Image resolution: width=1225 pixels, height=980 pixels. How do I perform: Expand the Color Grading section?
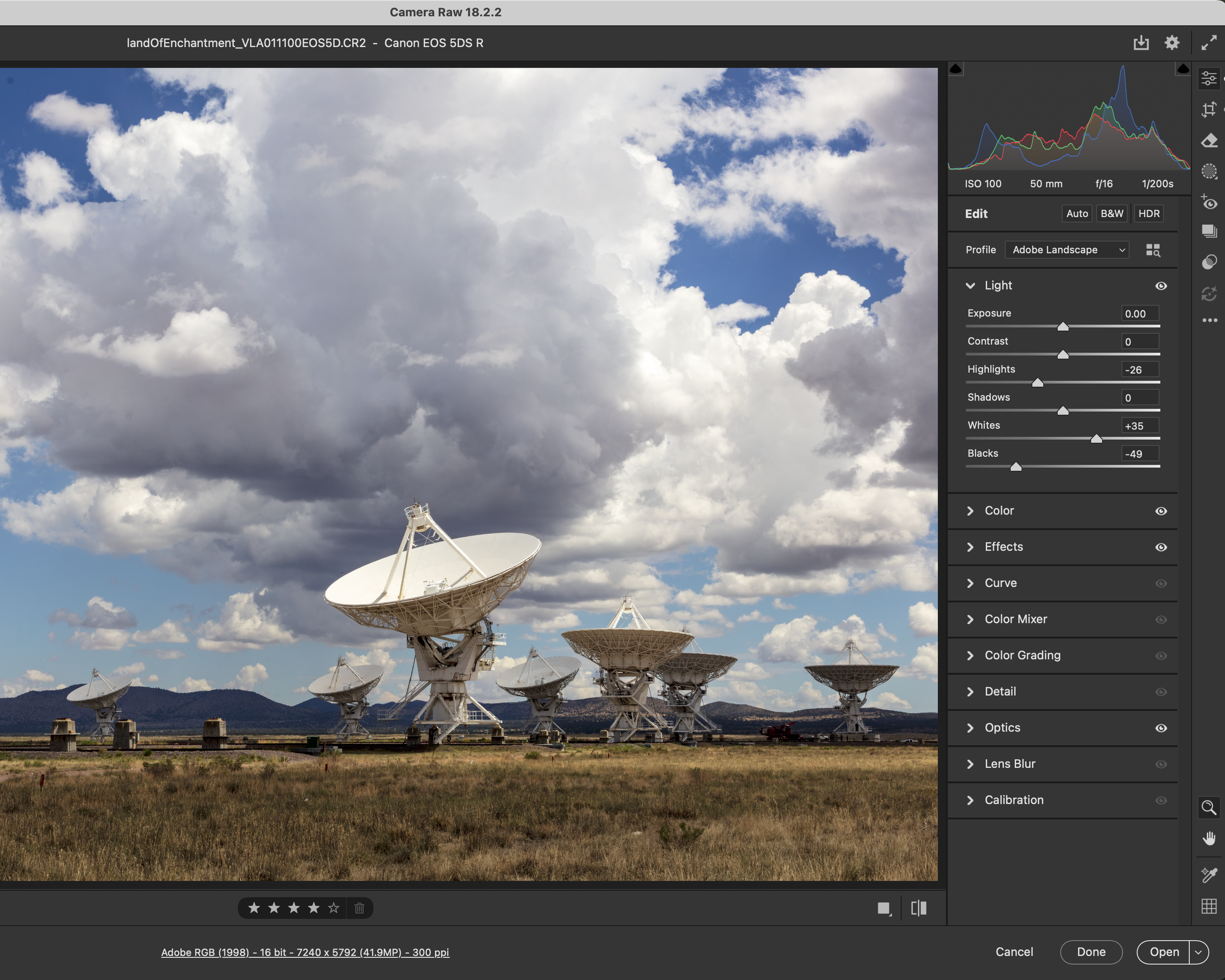tap(1022, 655)
